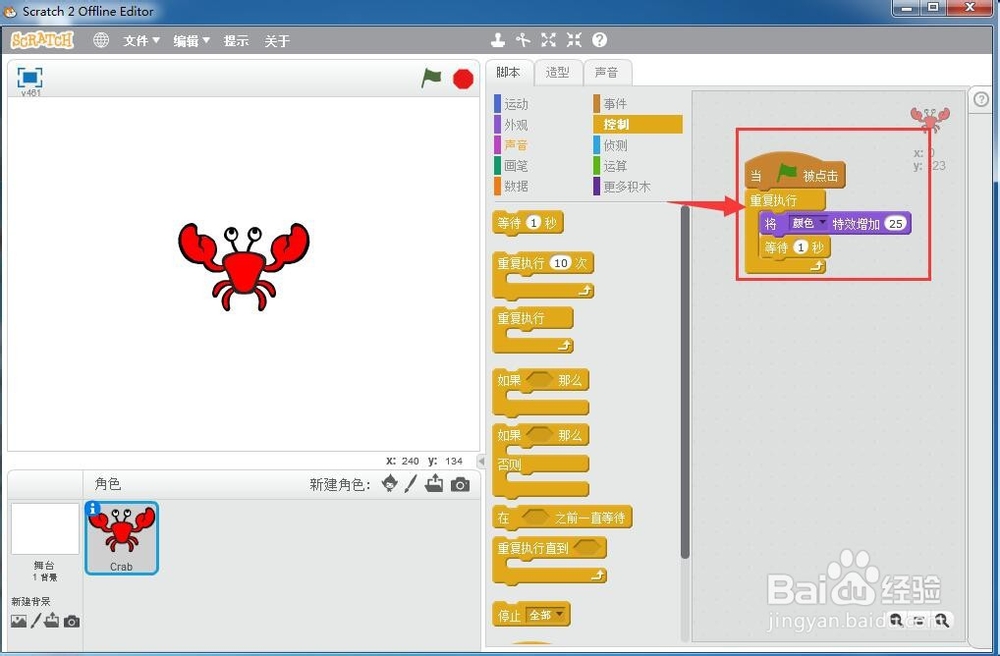Screen dimensions: 1000x656
Task: Select the 更多积木 block category
Action: pos(627,187)
